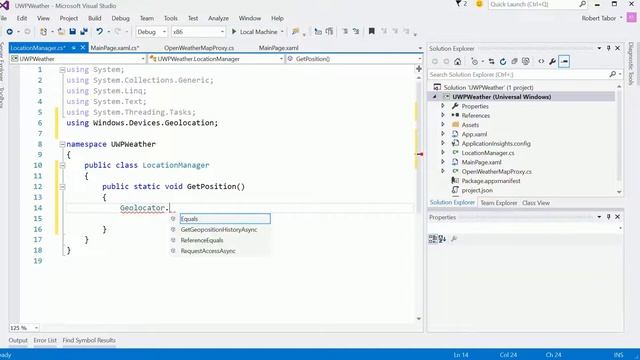
Task: Switch to the MainPage.xaml.cs tab
Action: [x=115, y=48]
